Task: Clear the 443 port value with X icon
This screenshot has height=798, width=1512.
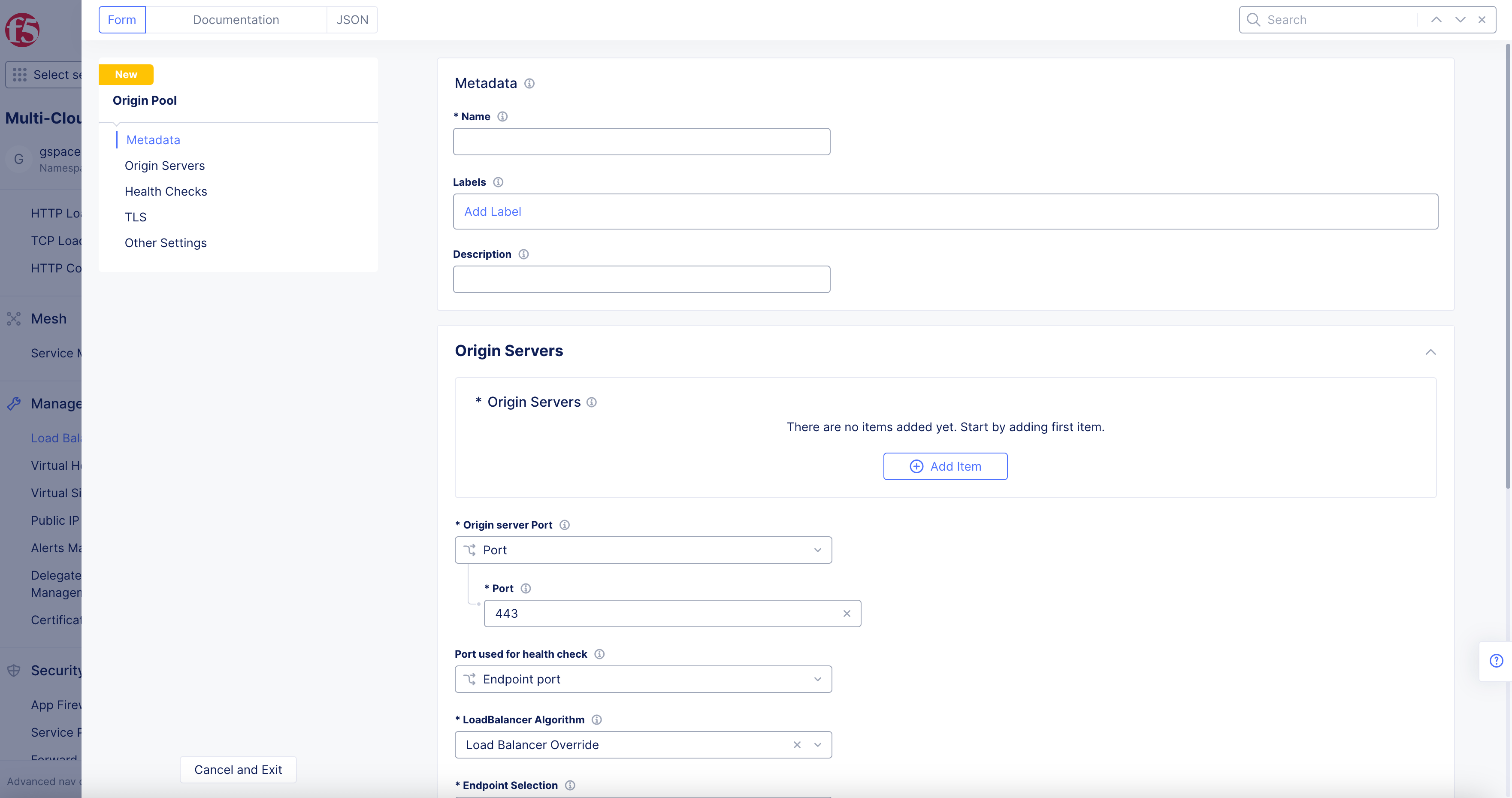Action: 847,613
